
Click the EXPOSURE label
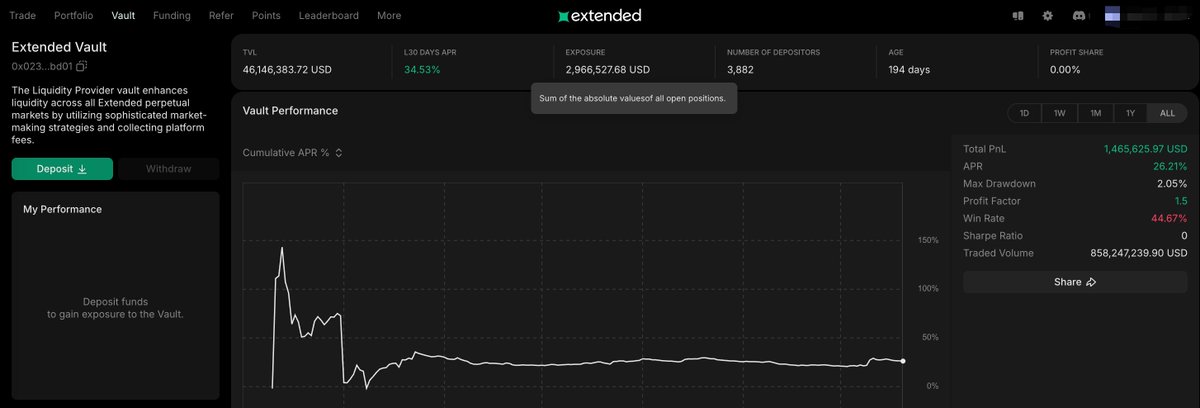tap(585, 52)
